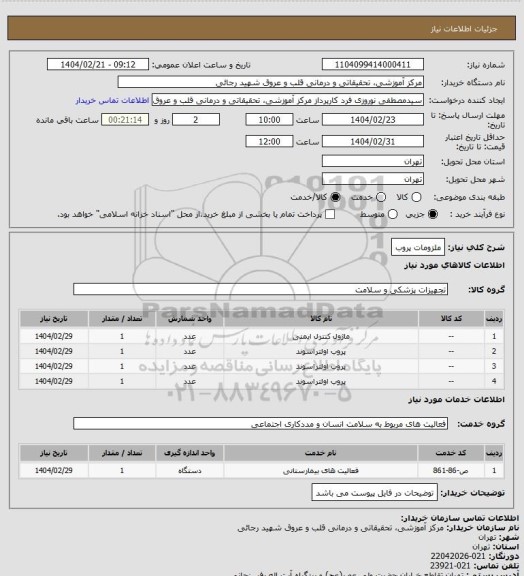Click the service code ص-86-861
The width and height of the screenshot is (524, 576).
pyautogui.click(x=451, y=471)
